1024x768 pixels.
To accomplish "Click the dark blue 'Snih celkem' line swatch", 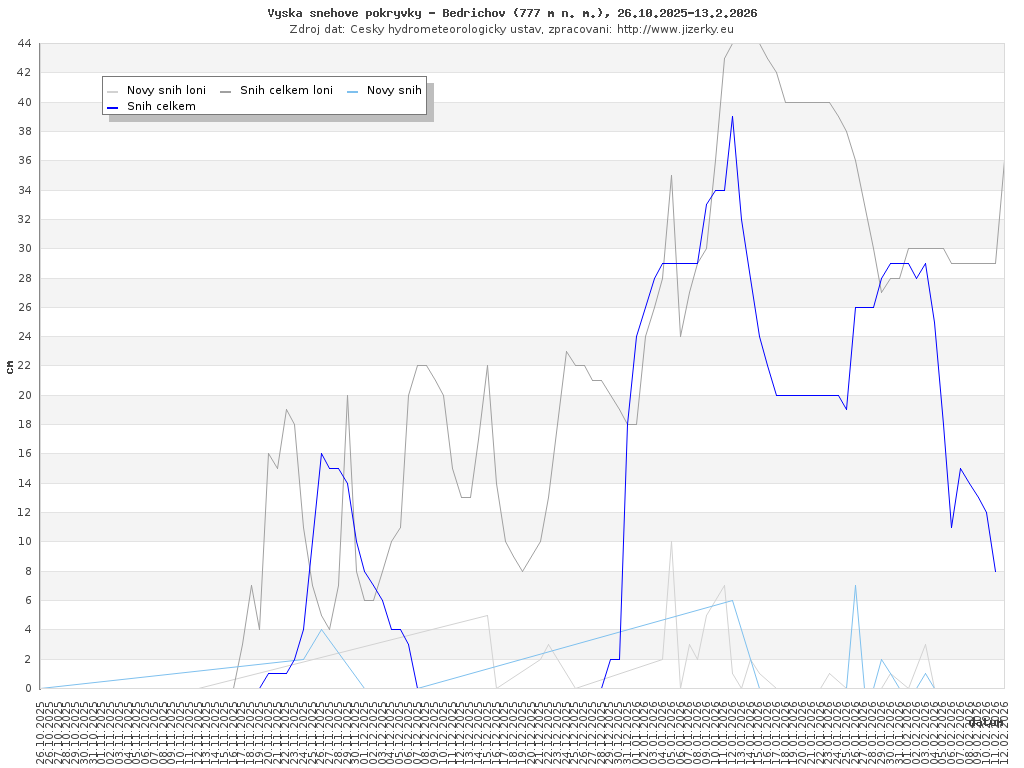I will pyautogui.click(x=113, y=107).
